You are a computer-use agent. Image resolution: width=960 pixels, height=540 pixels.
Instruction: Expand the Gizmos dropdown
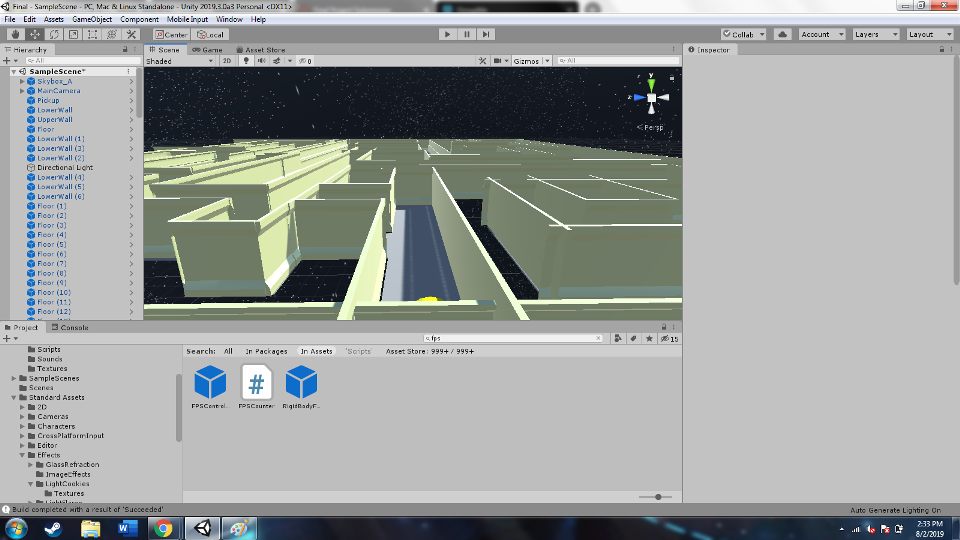[529, 61]
